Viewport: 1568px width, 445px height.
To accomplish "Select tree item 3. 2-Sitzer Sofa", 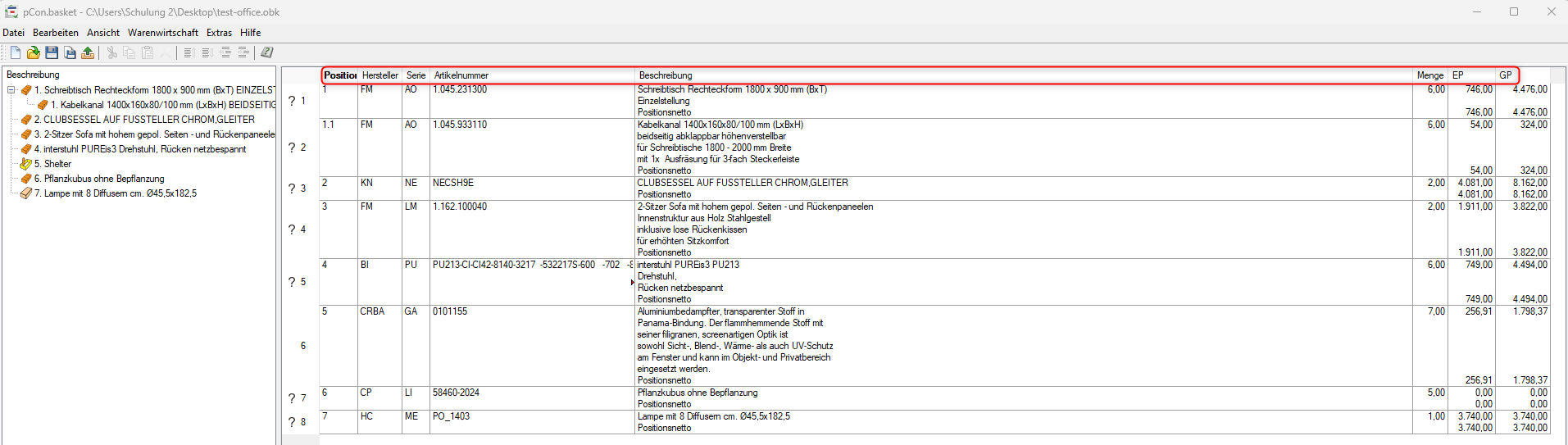I will pos(155,134).
